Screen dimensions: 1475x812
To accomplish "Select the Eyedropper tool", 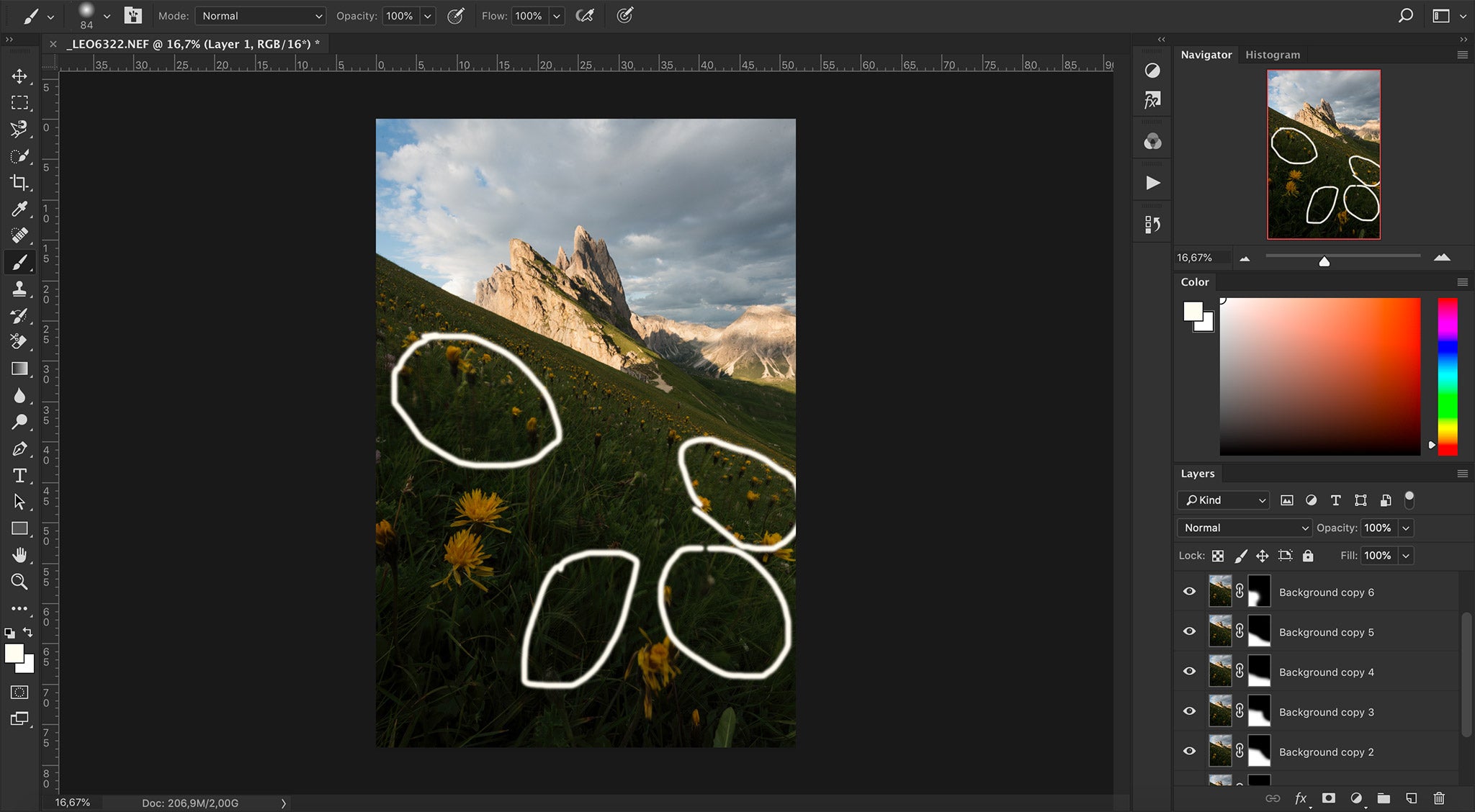I will point(19,209).
